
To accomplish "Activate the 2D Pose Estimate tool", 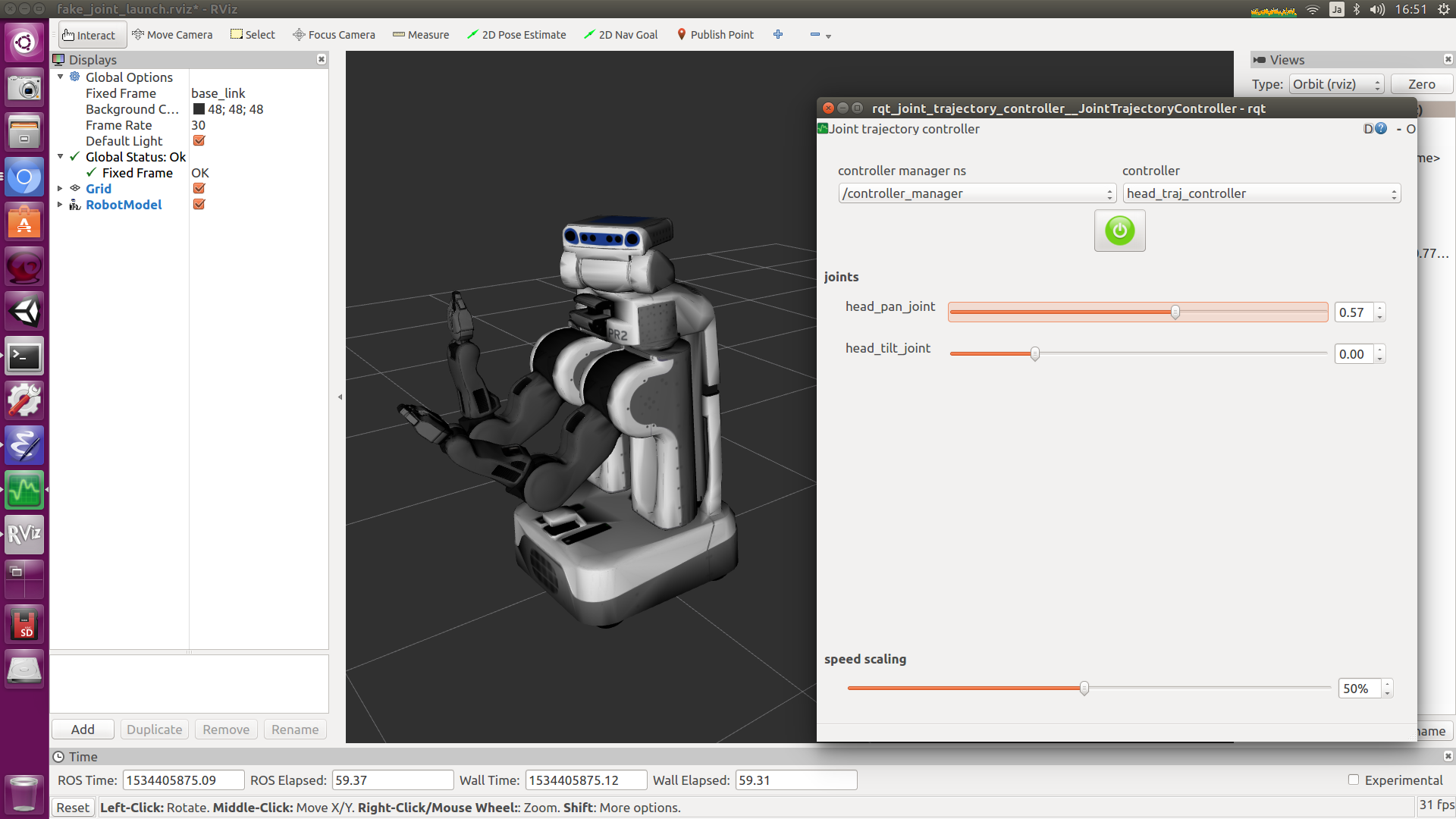I will pos(516,35).
